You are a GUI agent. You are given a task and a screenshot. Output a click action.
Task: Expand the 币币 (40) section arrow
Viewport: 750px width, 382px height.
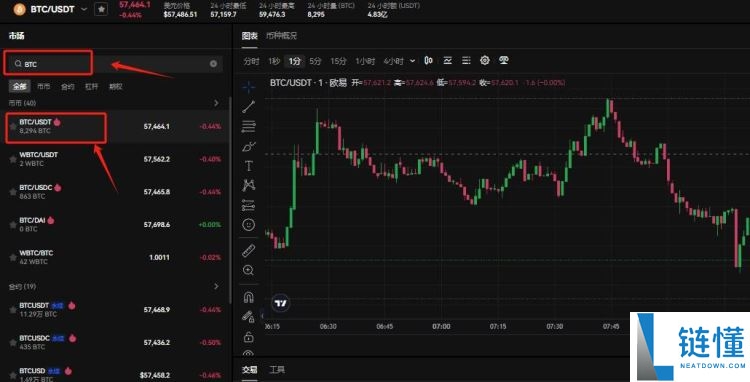[x=216, y=103]
